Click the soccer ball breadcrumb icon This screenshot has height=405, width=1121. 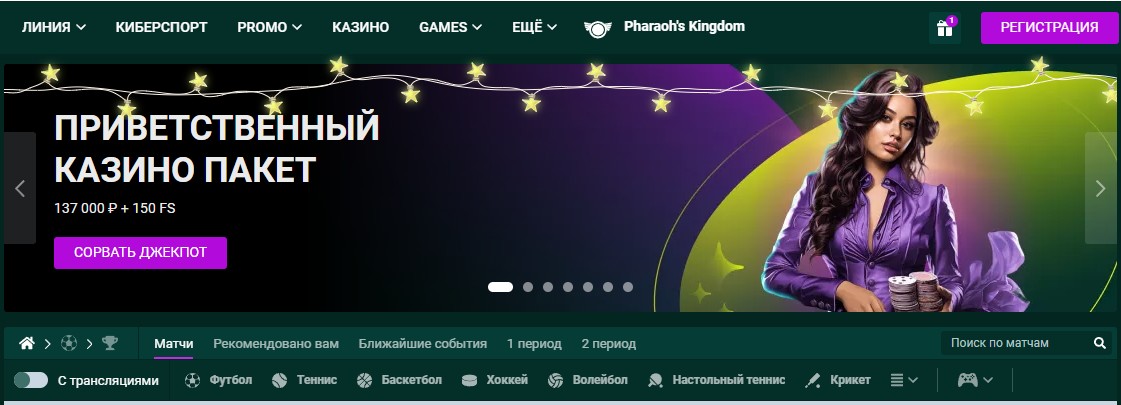[69, 343]
